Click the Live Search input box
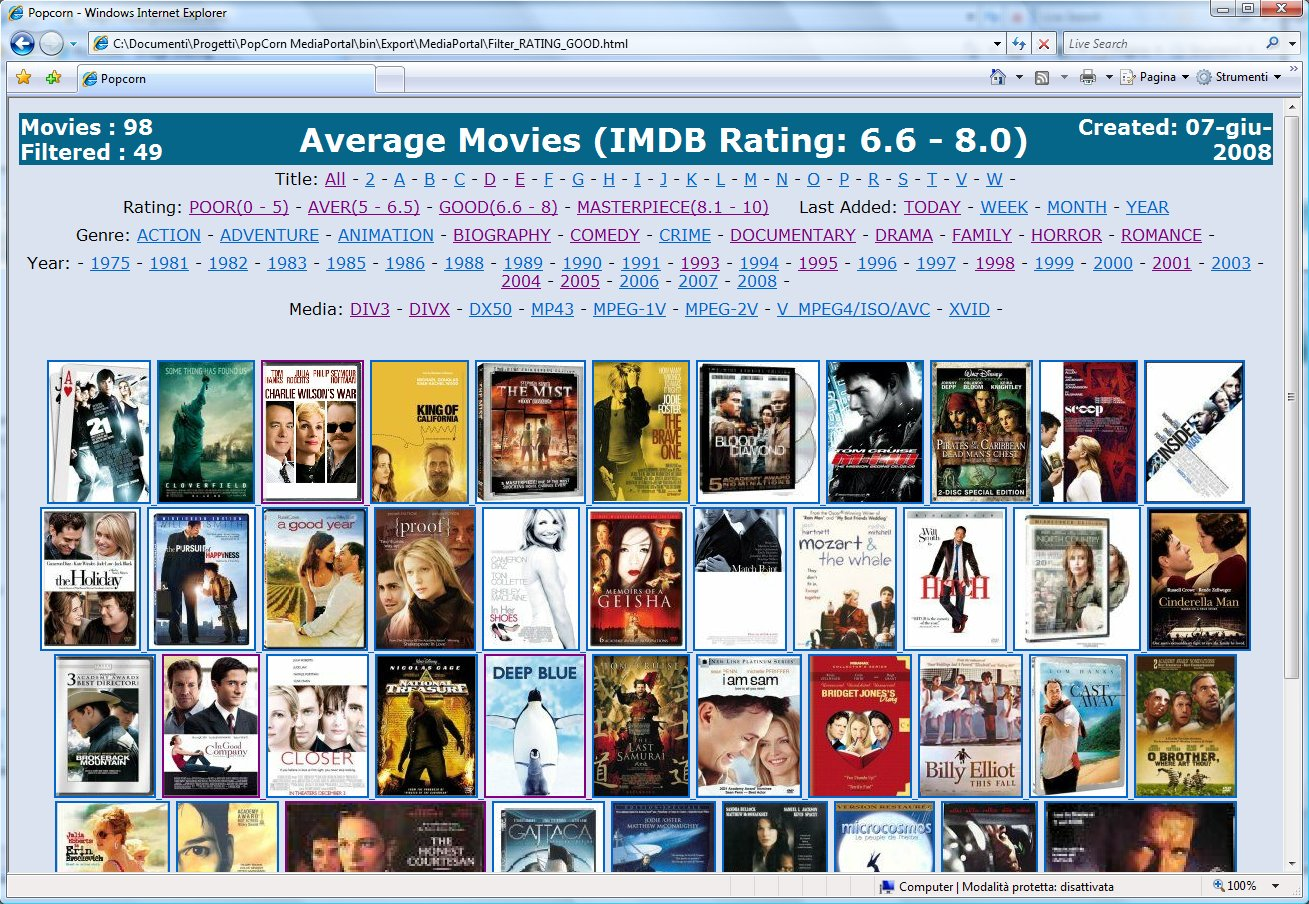The height and width of the screenshot is (904, 1309). (1162, 44)
